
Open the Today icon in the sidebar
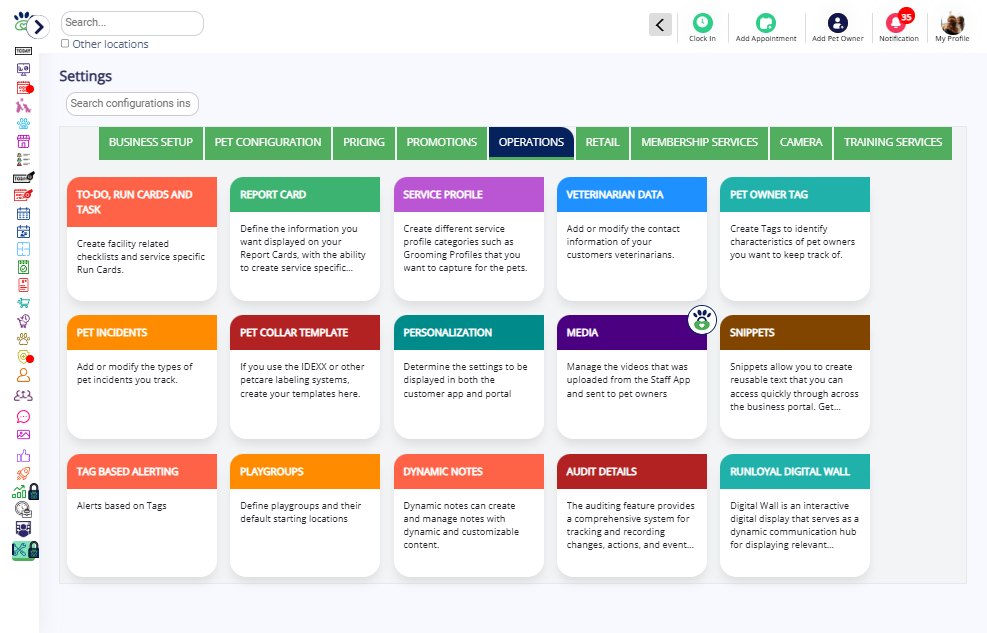(x=23, y=51)
